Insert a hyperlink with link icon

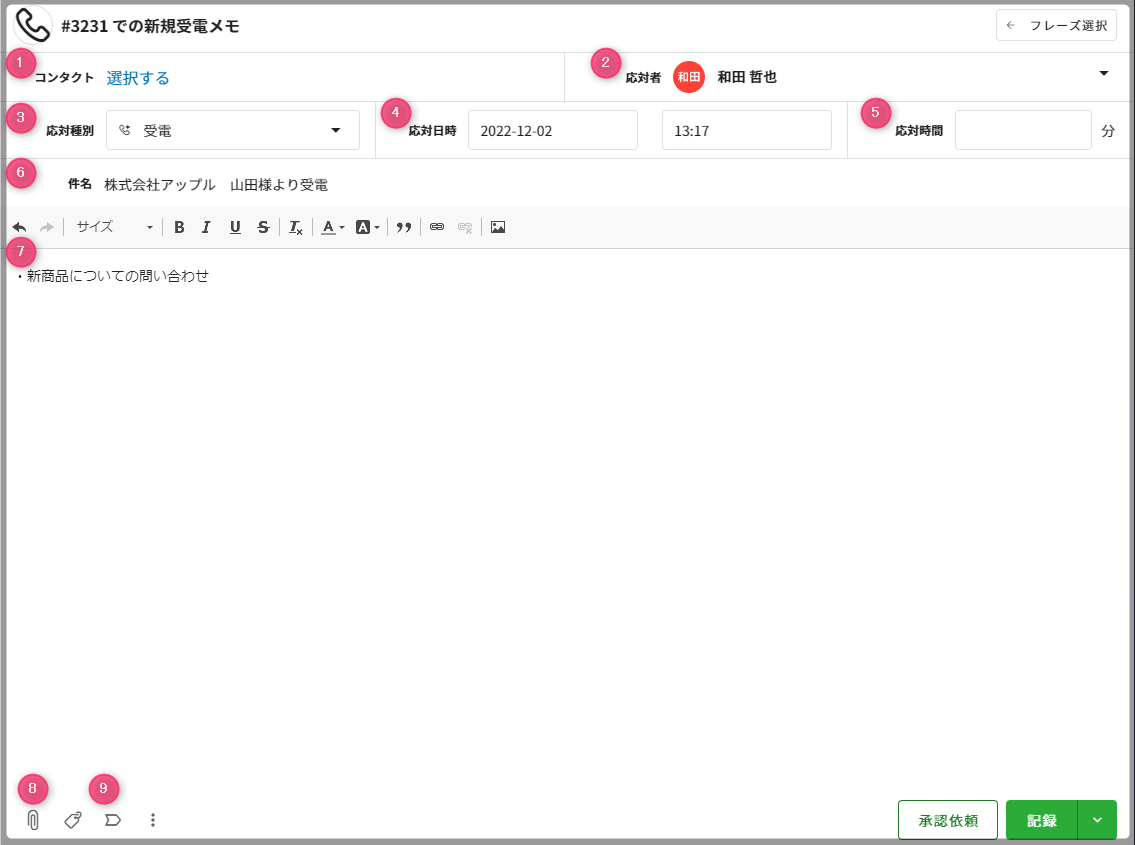point(436,227)
